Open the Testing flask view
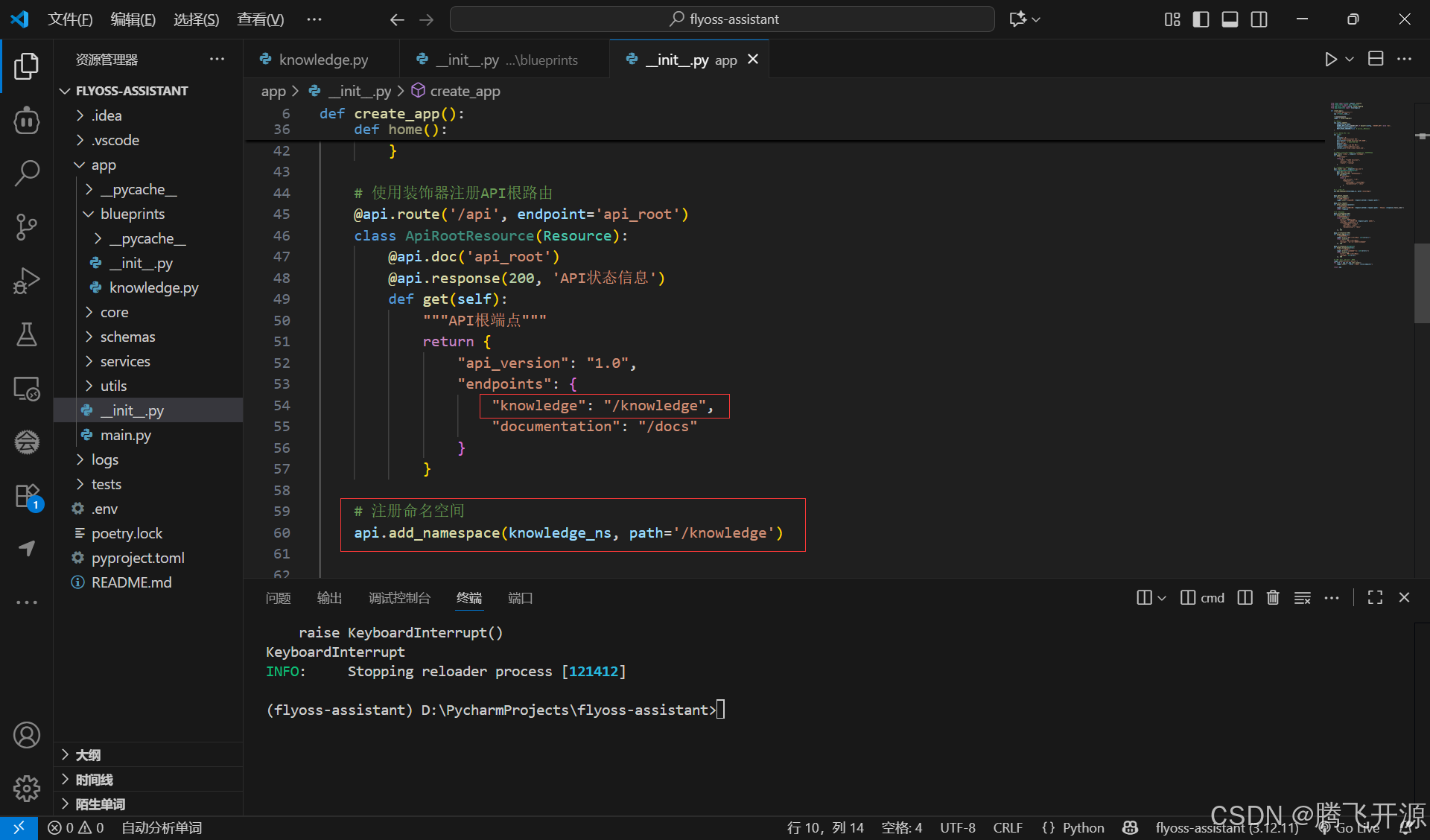Viewport: 1430px width, 840px height. tap(27, 334)
